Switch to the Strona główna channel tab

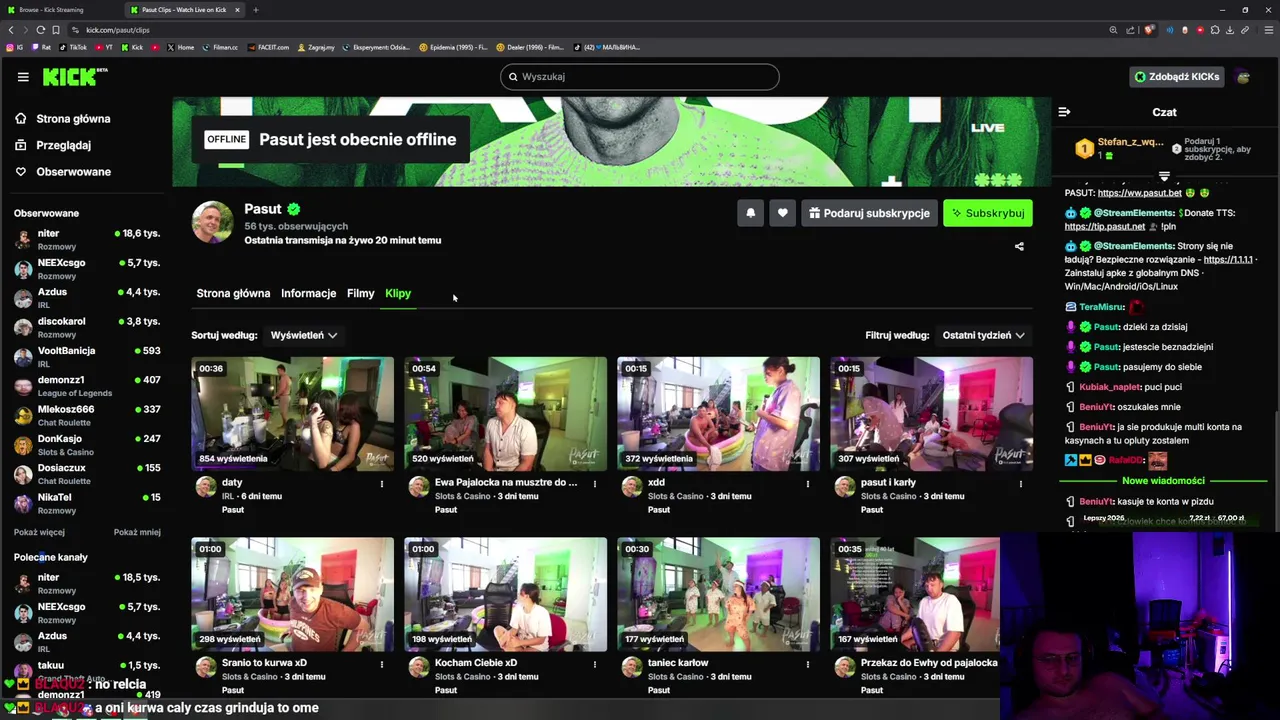point(233,293)
